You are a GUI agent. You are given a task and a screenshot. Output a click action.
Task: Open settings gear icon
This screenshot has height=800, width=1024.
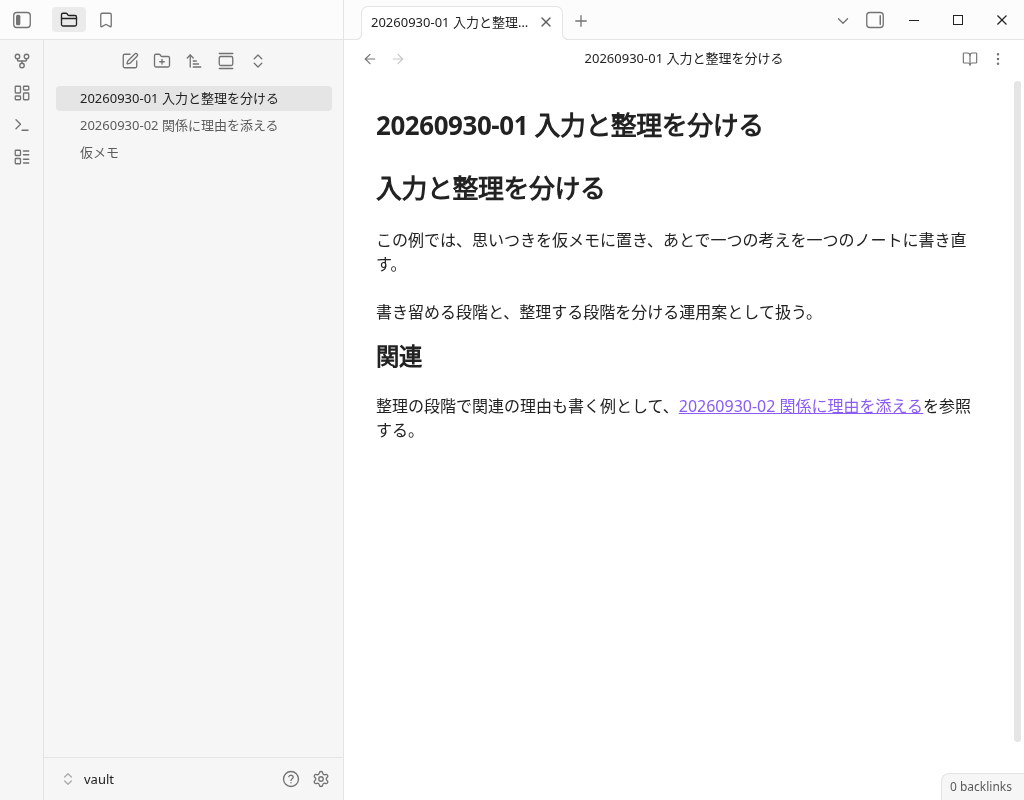click(321, 778)
